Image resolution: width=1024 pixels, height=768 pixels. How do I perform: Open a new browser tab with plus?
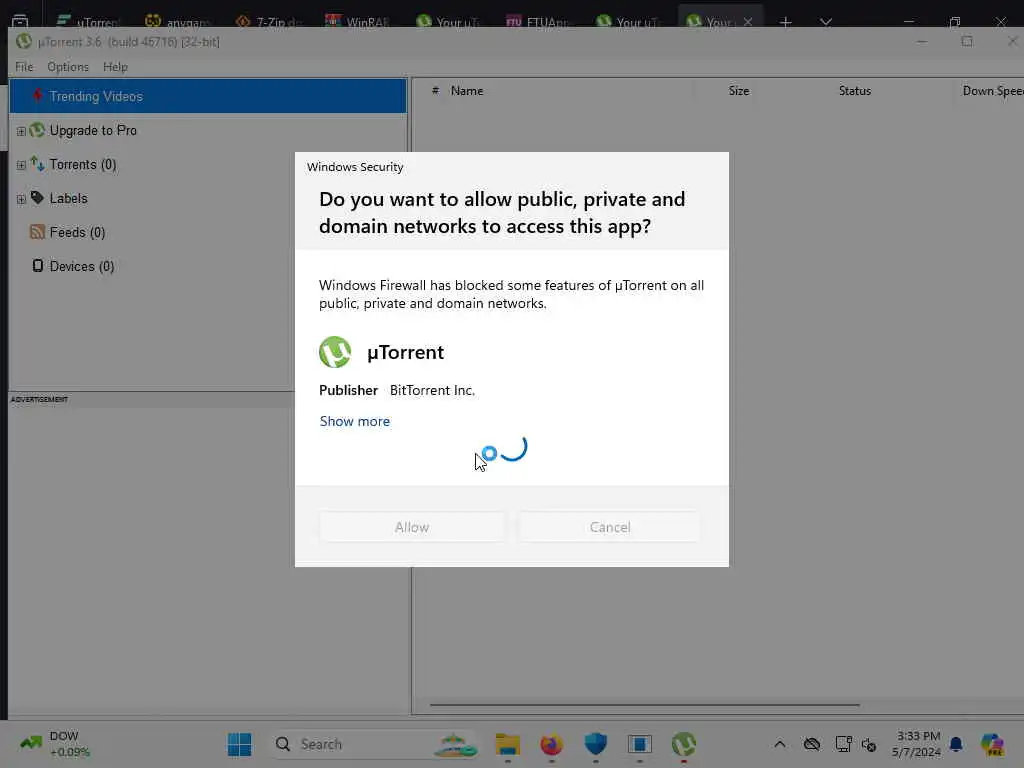coord(786,22)
